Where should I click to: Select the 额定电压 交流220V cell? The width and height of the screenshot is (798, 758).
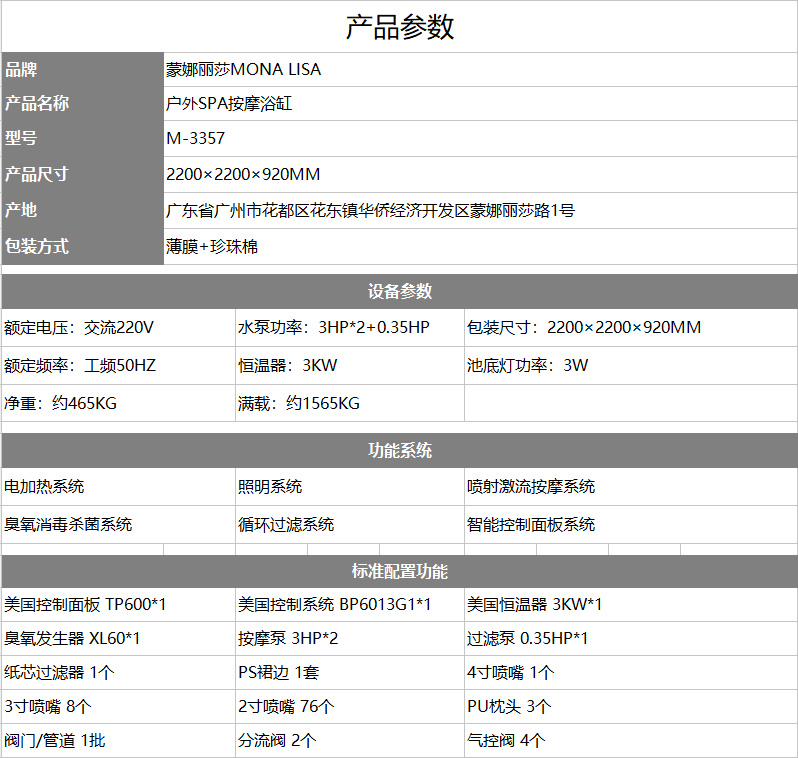(x=80, y=328)
